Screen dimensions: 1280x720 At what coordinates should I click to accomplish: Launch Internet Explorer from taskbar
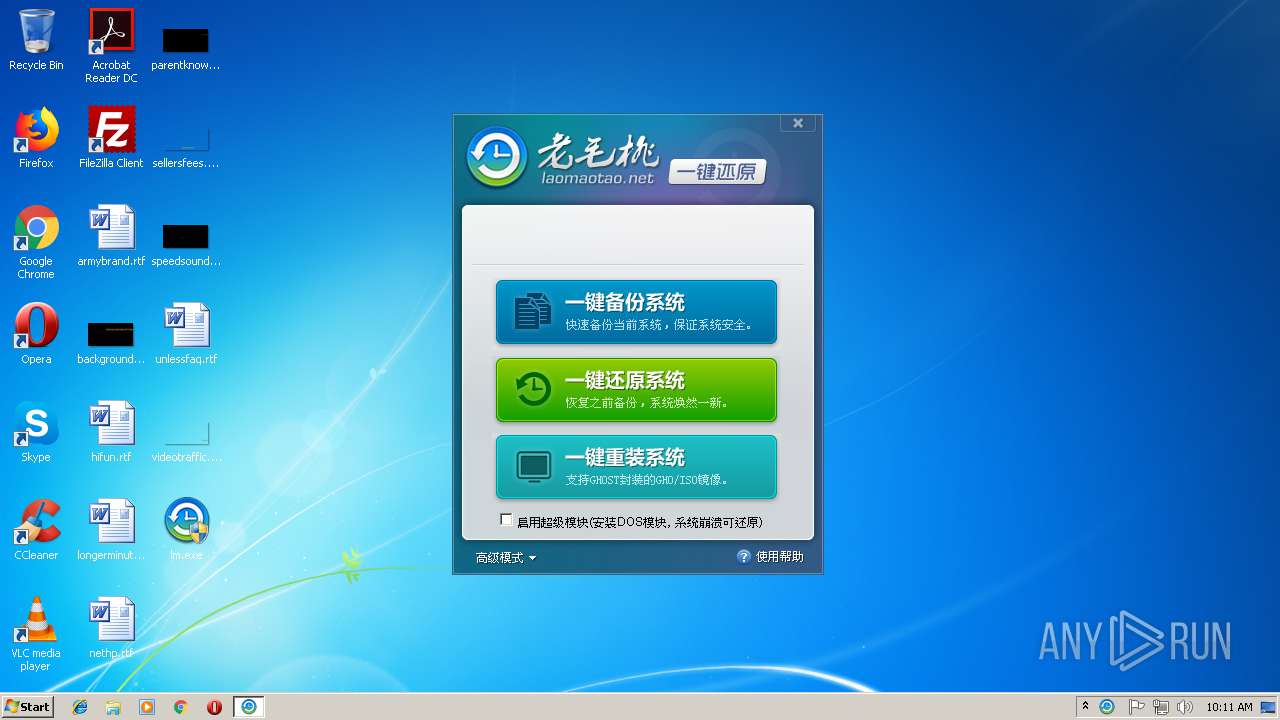click(80, 707)
